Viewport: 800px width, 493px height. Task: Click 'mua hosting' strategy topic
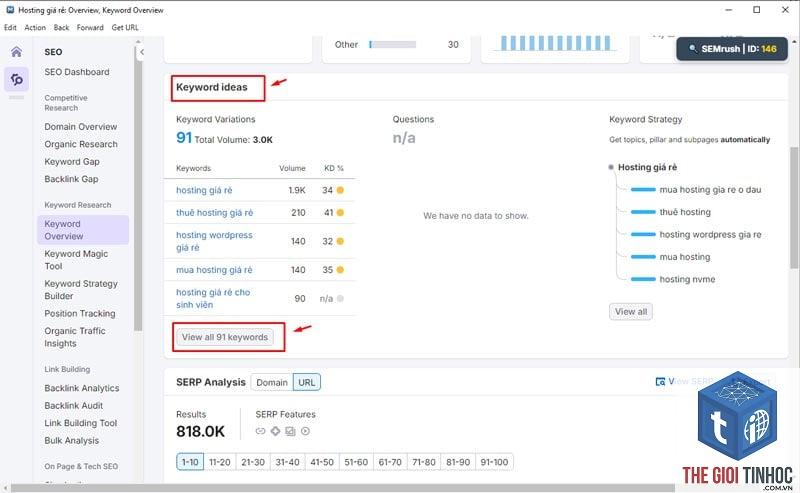click(685, 257)
